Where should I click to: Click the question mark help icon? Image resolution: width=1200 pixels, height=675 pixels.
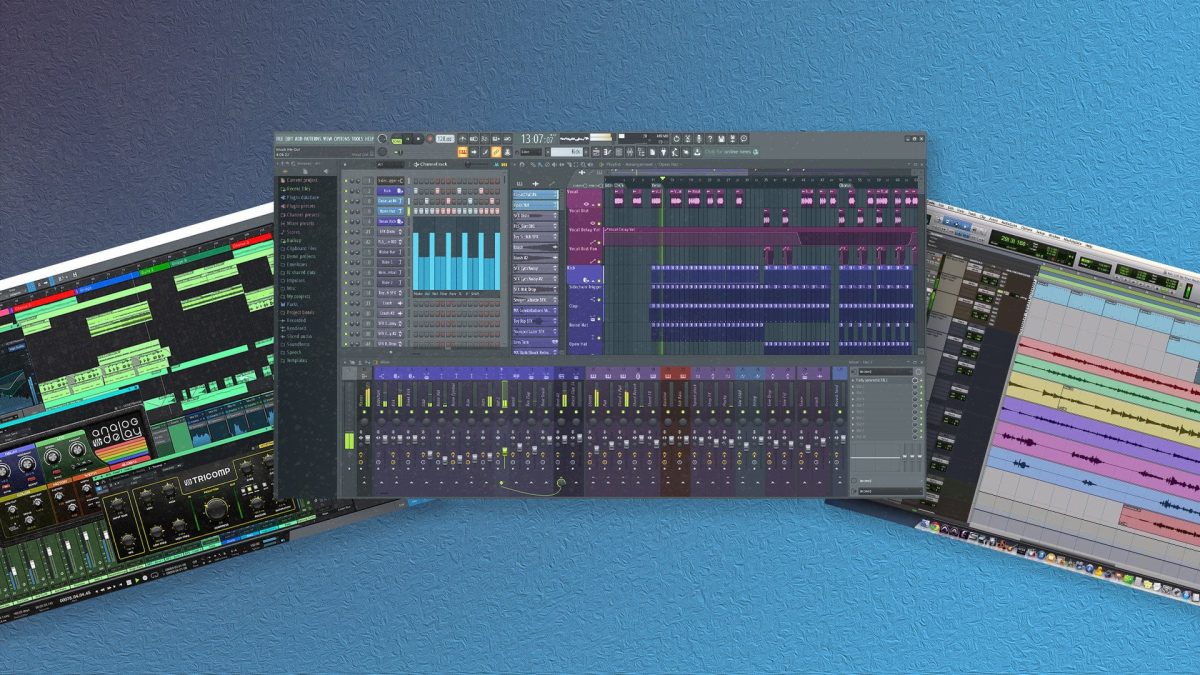click(x=709, y=139)
